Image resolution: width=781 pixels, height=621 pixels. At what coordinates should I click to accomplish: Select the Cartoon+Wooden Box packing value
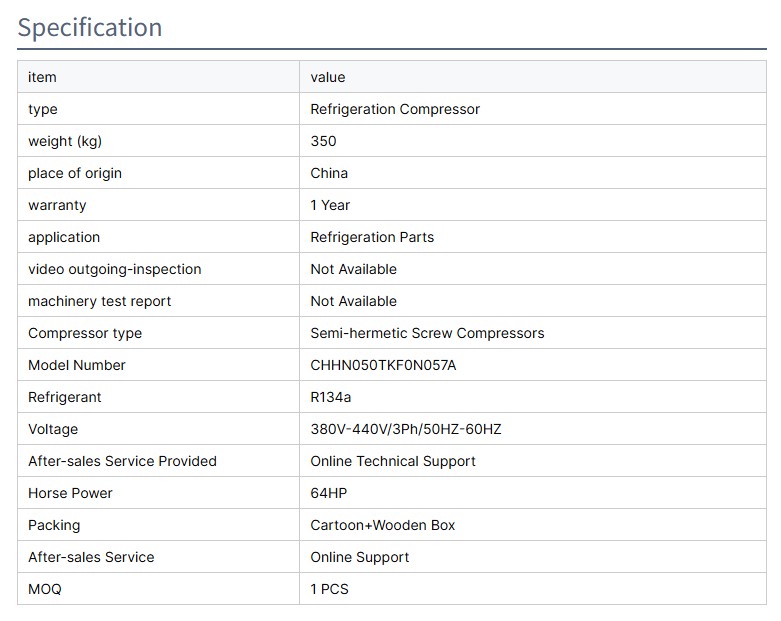click(383, 525)
